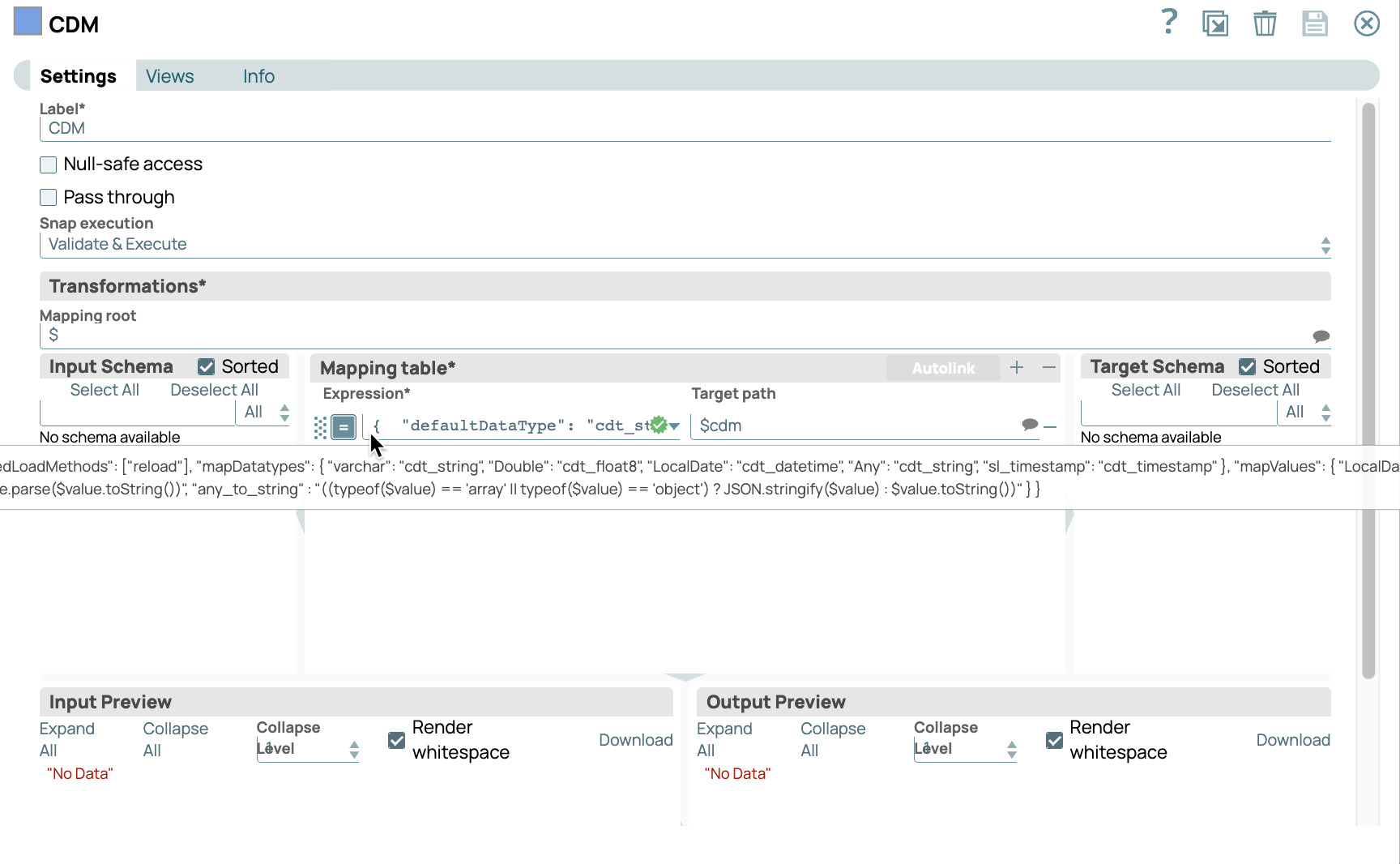This screenshot has height=864, width=1400.
Task: Click the CDM blue color square
Action: point(28,22)
